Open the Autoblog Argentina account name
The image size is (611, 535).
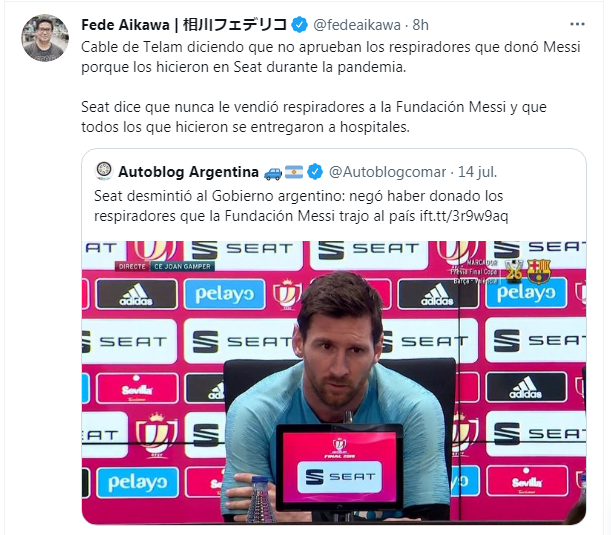click(188, 172)
